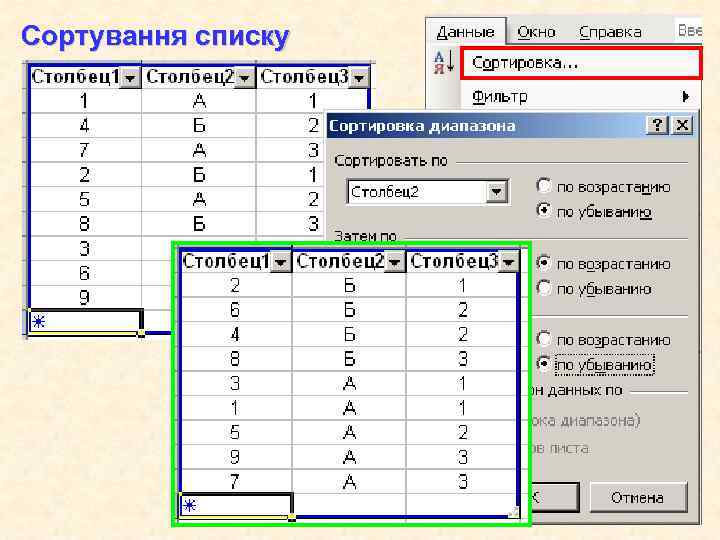Open the Справка menu
Image resolution: width=720 pixels, height=540 pixels.
(x=610, y=32)
